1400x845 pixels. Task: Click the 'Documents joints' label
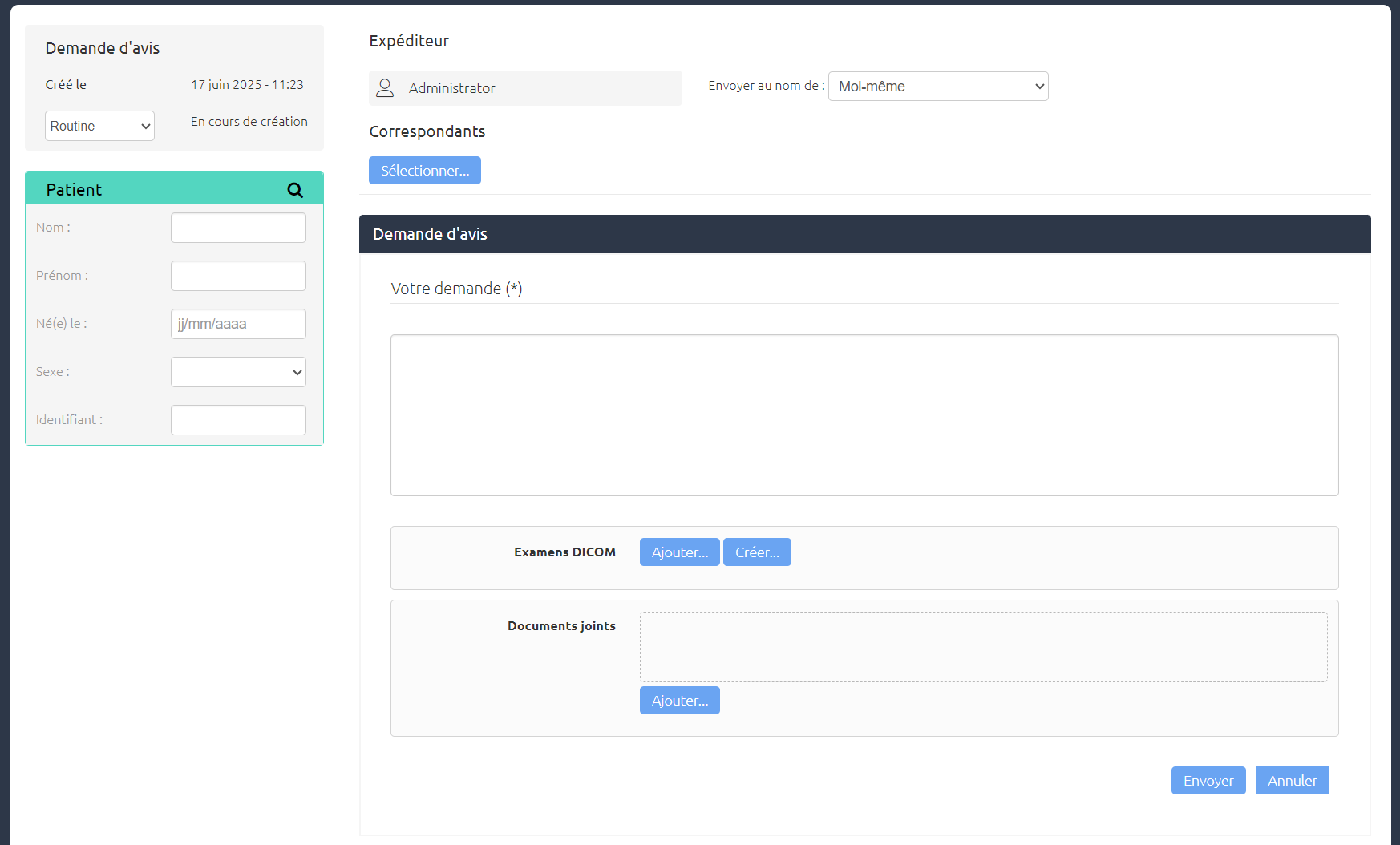click(x=561, y=626)
